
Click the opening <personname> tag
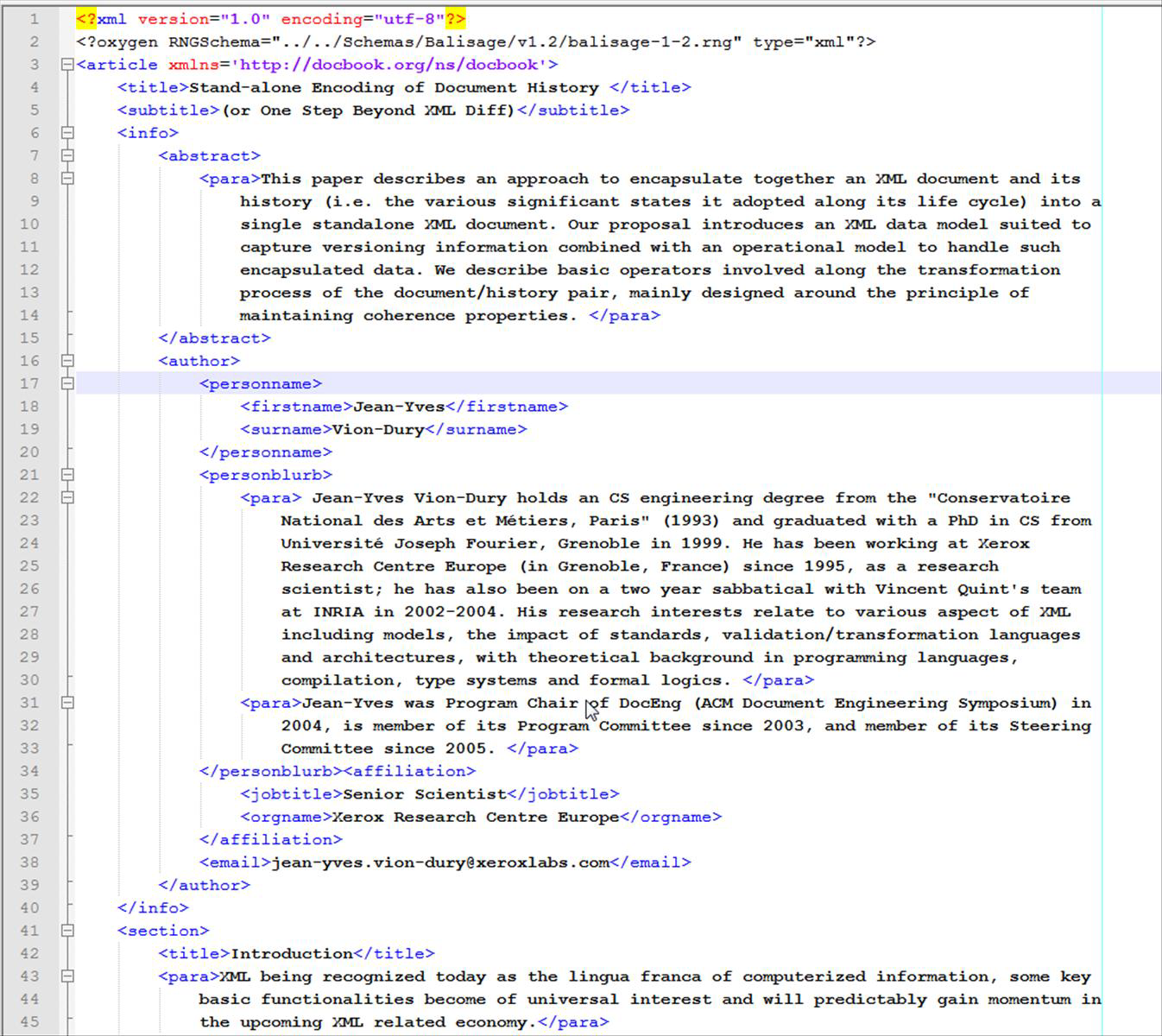[x=260, y=383]
